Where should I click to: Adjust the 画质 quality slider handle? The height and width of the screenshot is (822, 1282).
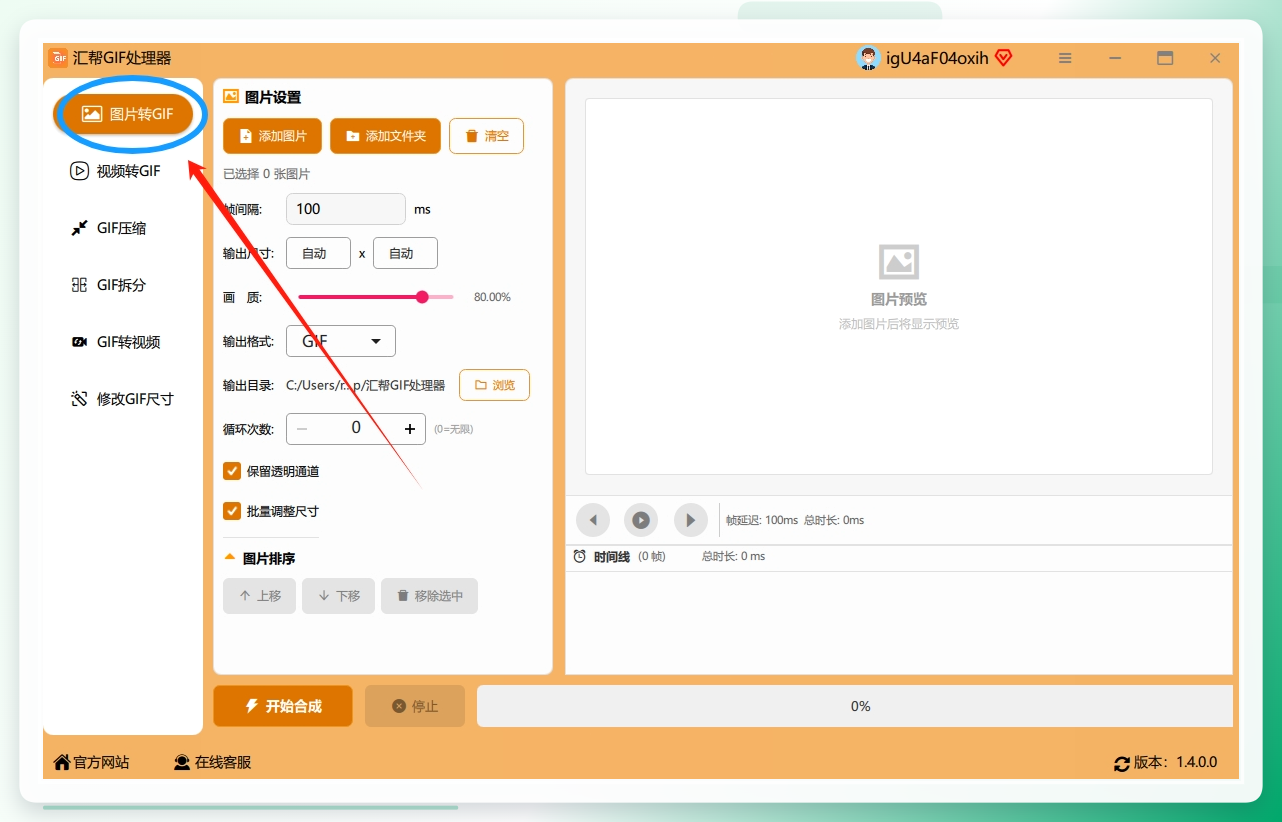(422, 297)
